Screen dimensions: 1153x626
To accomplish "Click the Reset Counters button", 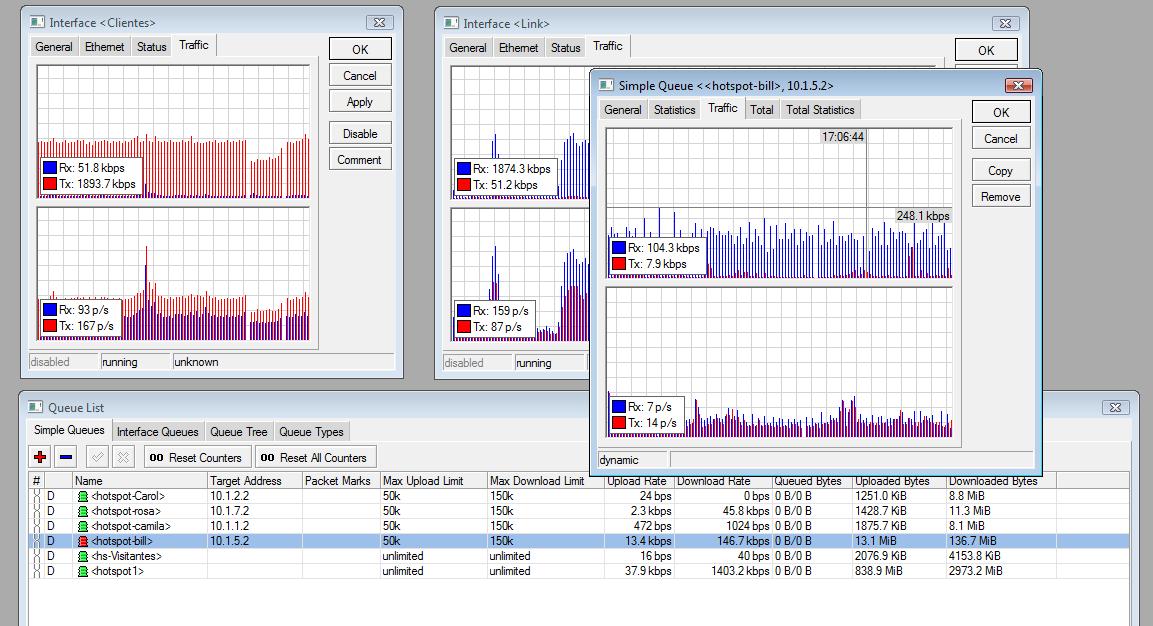I will pyautogui.click(x=196, y=458).
